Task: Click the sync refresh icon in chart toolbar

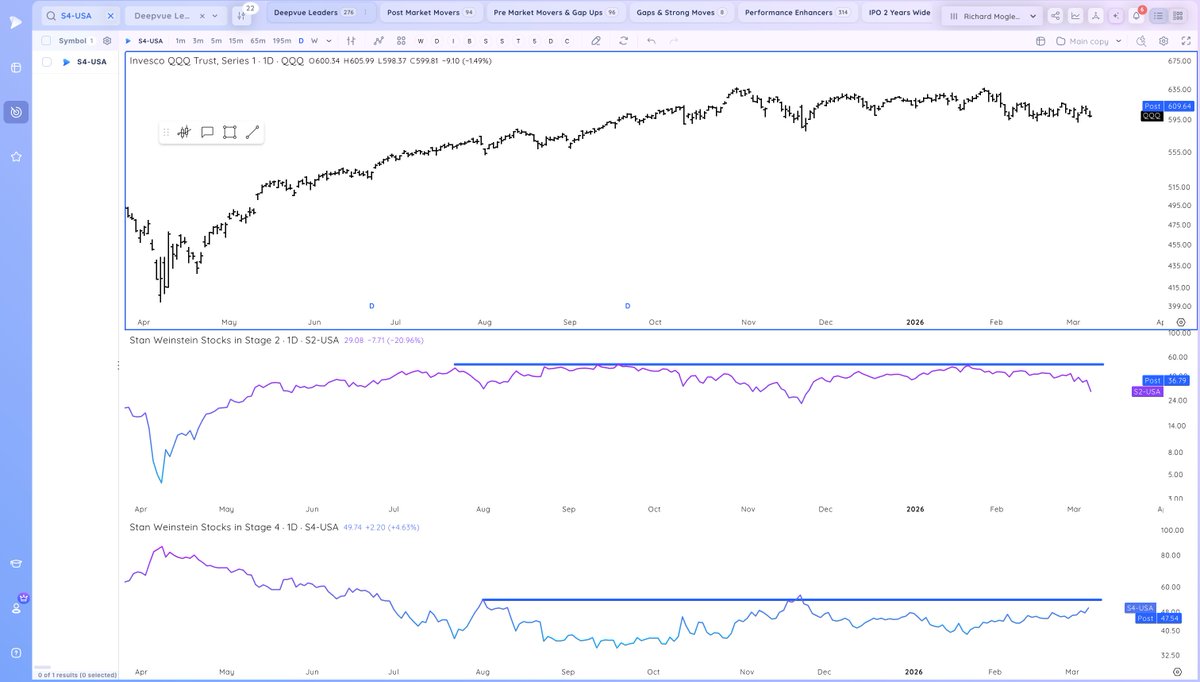Action: pyautogui.click(x=623, y=41)
